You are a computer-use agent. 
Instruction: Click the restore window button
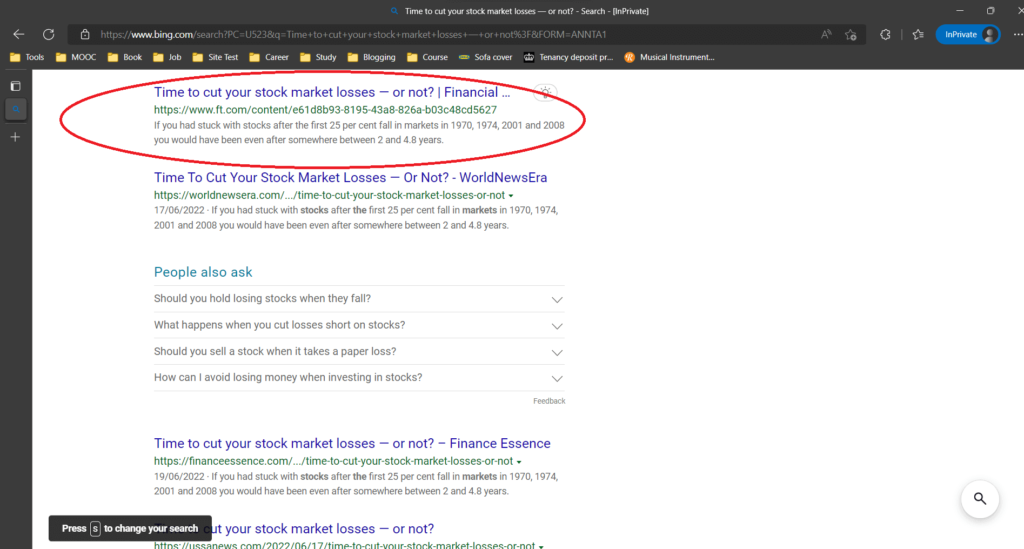coord(991,11)
